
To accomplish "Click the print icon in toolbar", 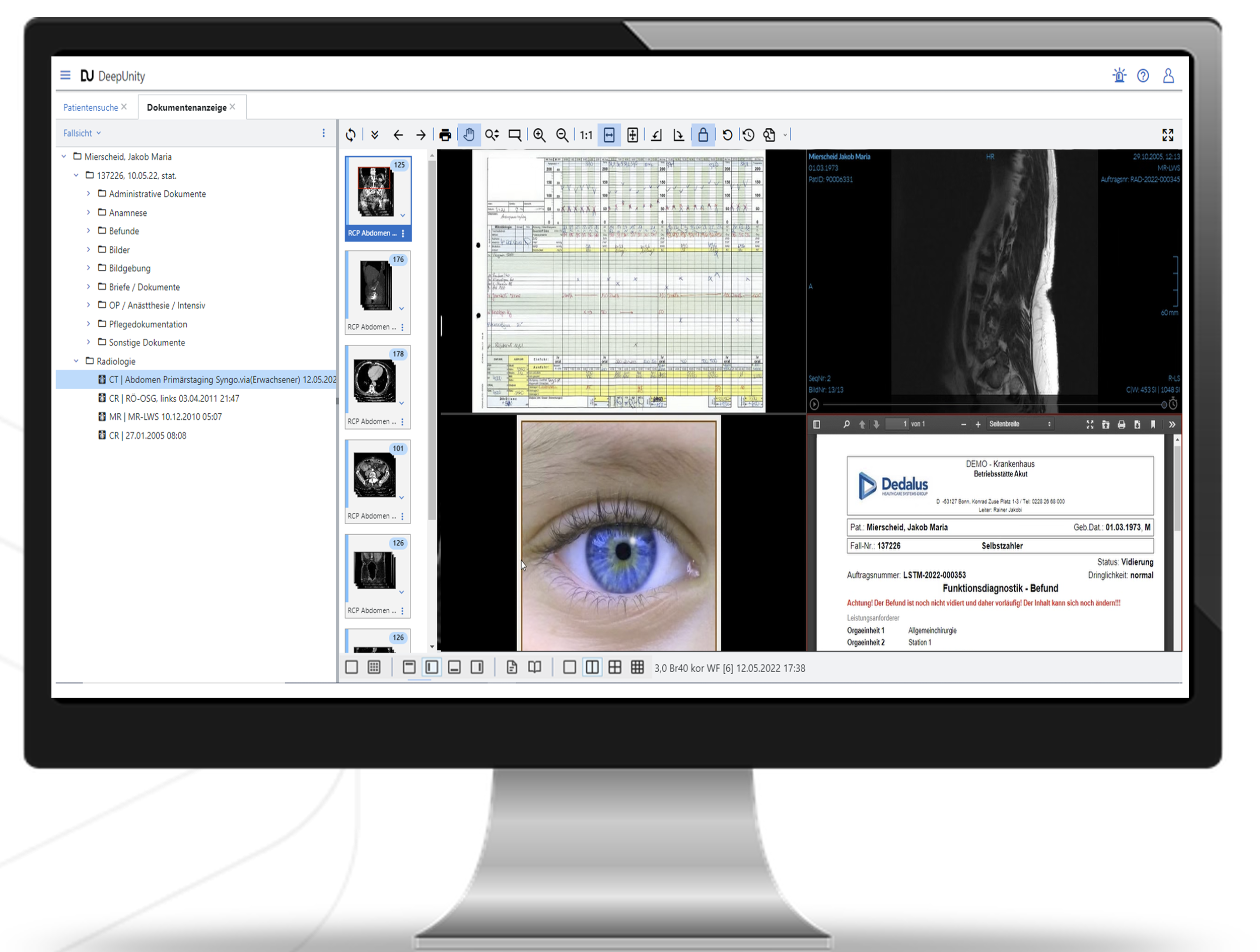I will click(445, 135).
